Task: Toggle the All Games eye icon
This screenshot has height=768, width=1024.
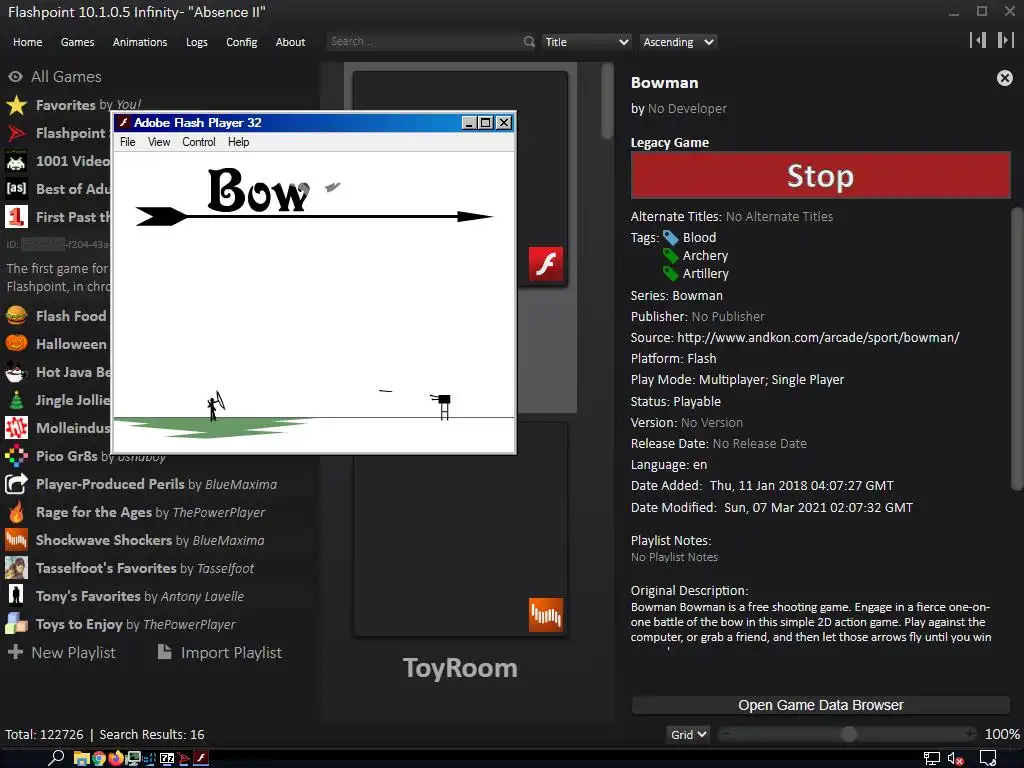Action: pyautogui.click(x=16, y=76)
